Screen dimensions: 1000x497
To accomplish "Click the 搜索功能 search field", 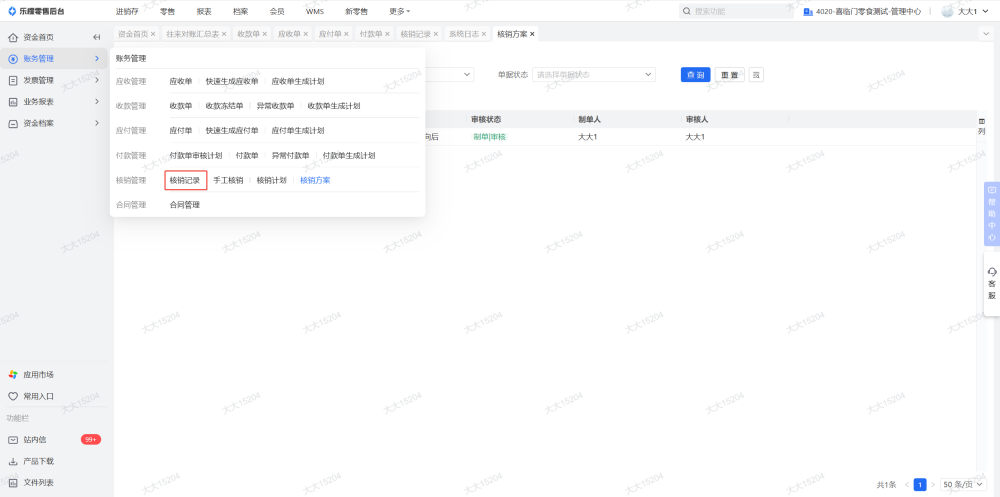I will click(x=737, y=11).
